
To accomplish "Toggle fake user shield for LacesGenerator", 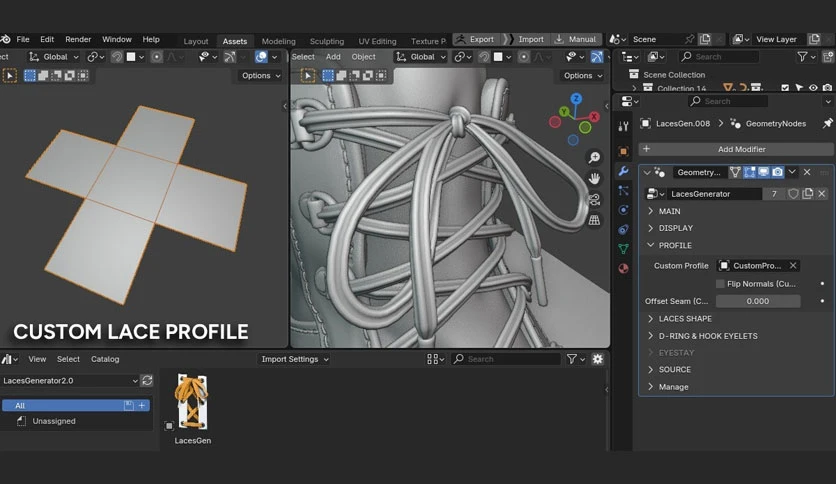I will [x=793, y=194].
